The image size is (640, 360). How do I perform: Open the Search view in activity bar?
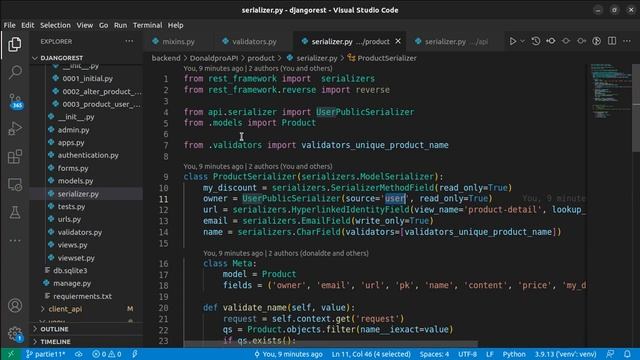[15, 72]
